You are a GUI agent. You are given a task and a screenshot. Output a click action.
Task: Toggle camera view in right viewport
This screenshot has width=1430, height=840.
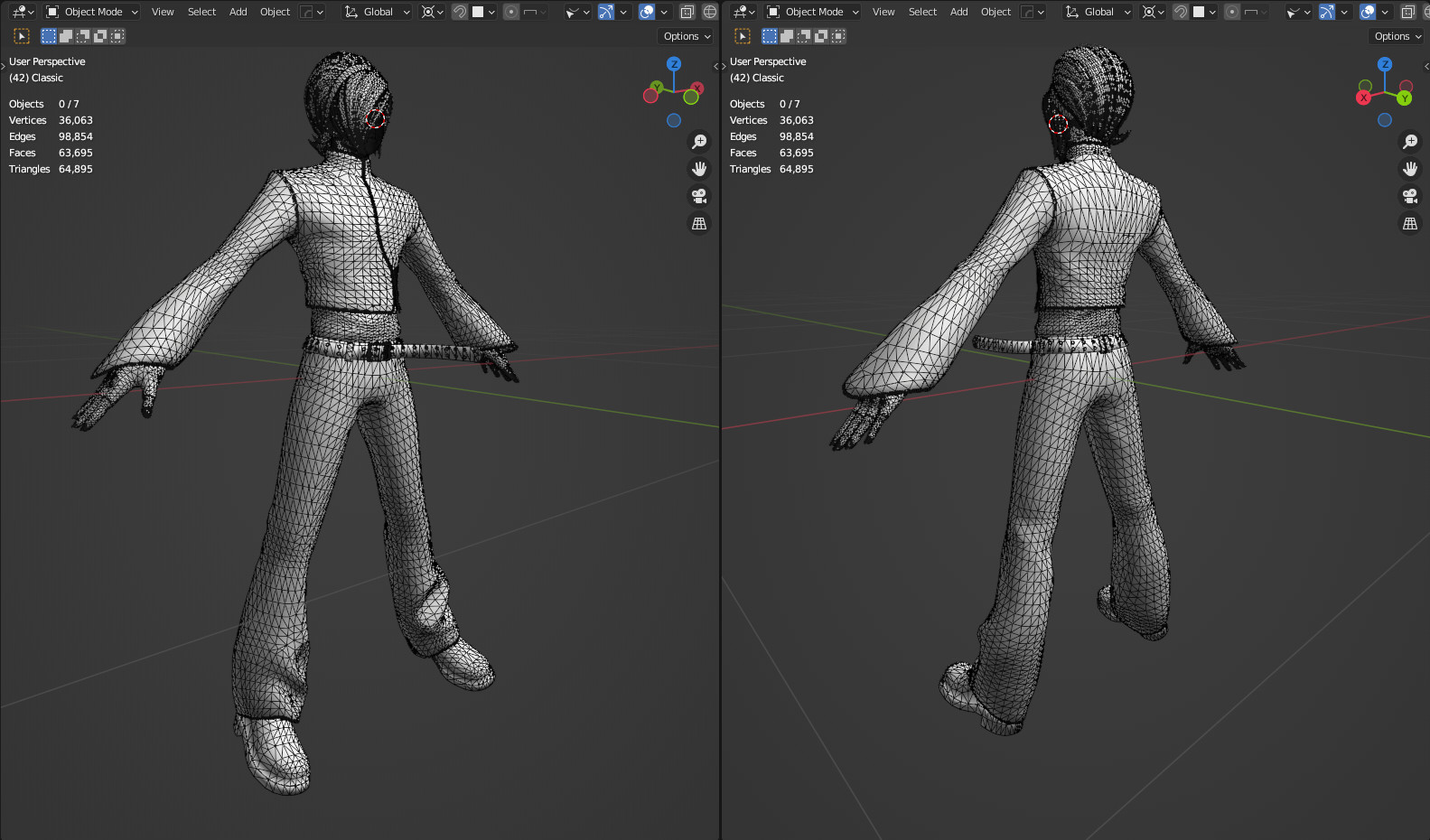[x=1410, y=196]
